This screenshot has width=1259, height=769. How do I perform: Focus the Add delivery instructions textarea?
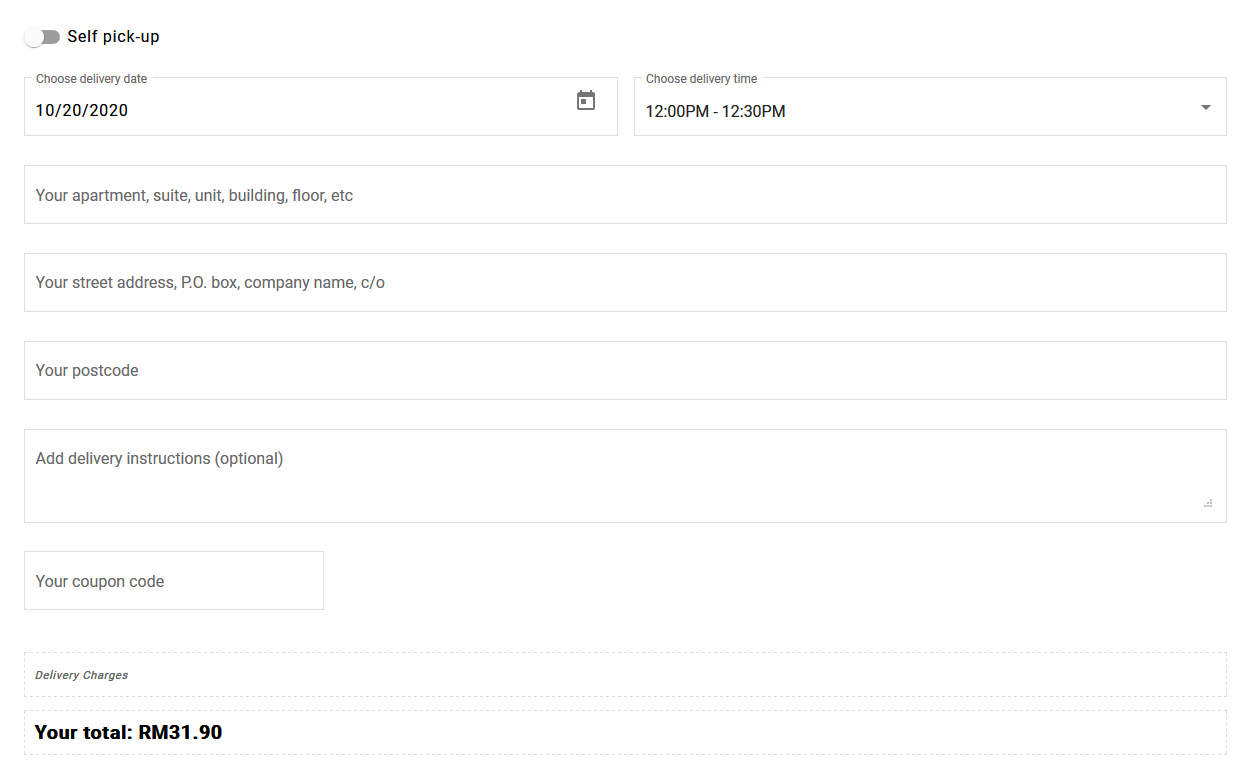pos(625,476)
